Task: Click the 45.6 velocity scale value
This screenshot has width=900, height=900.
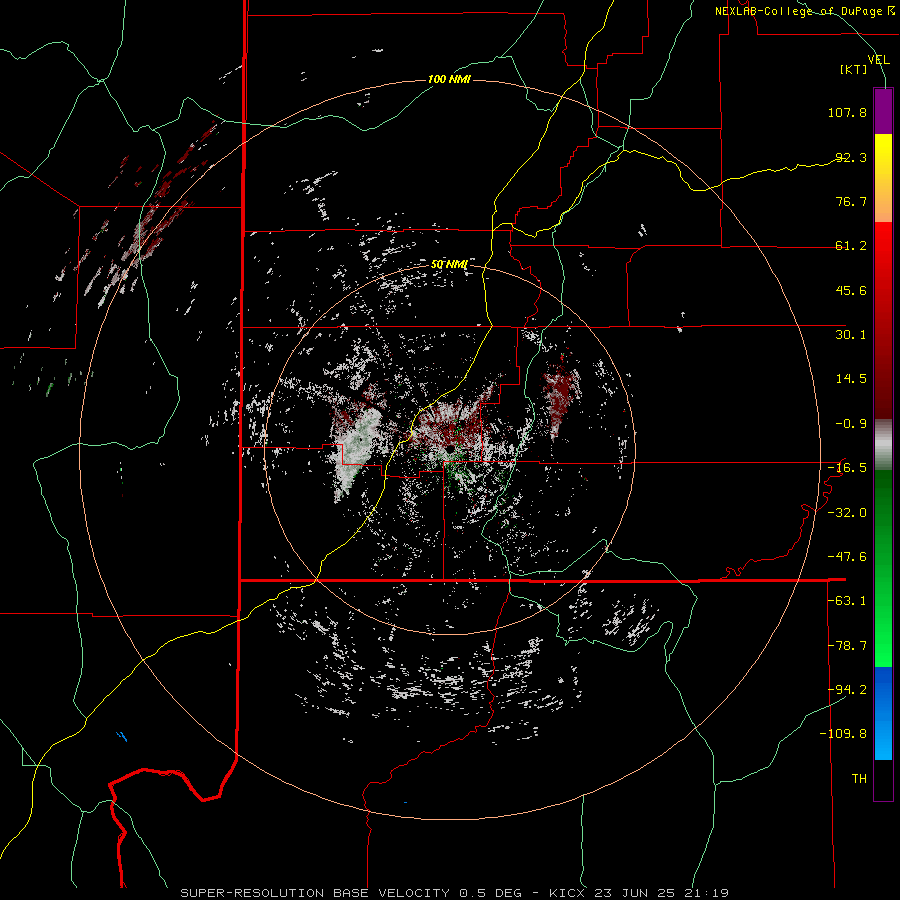Action: [851, 290]
